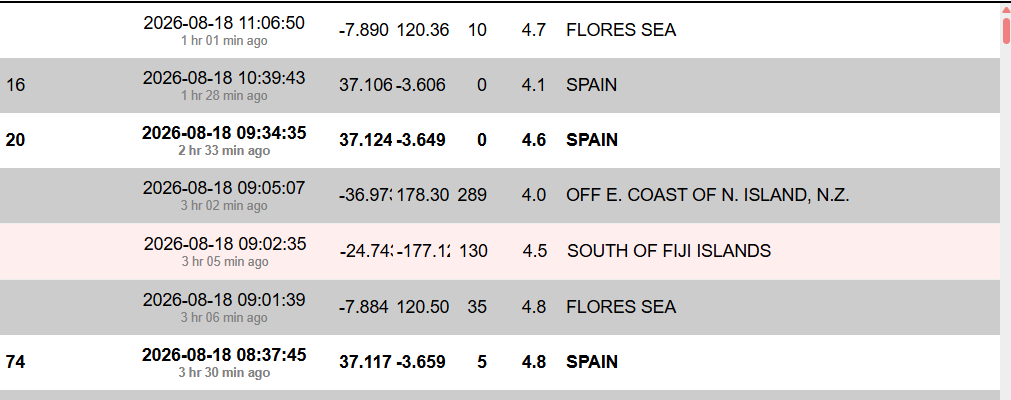Click the 16 felt reports number

pyautogui.click(x=15, y=85)
